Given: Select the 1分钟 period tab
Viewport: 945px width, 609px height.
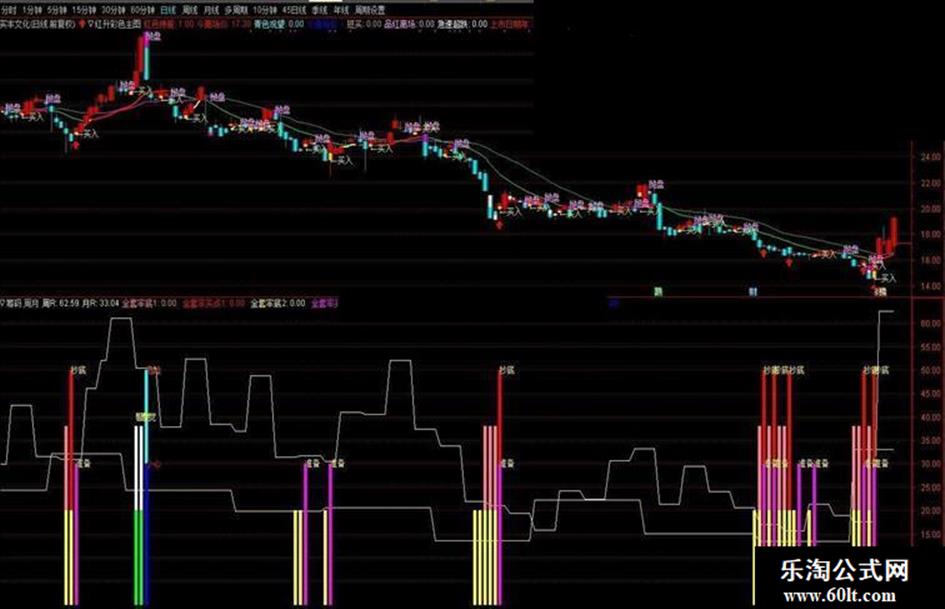Looking at the screenshot, I should (x=32, y=10).
